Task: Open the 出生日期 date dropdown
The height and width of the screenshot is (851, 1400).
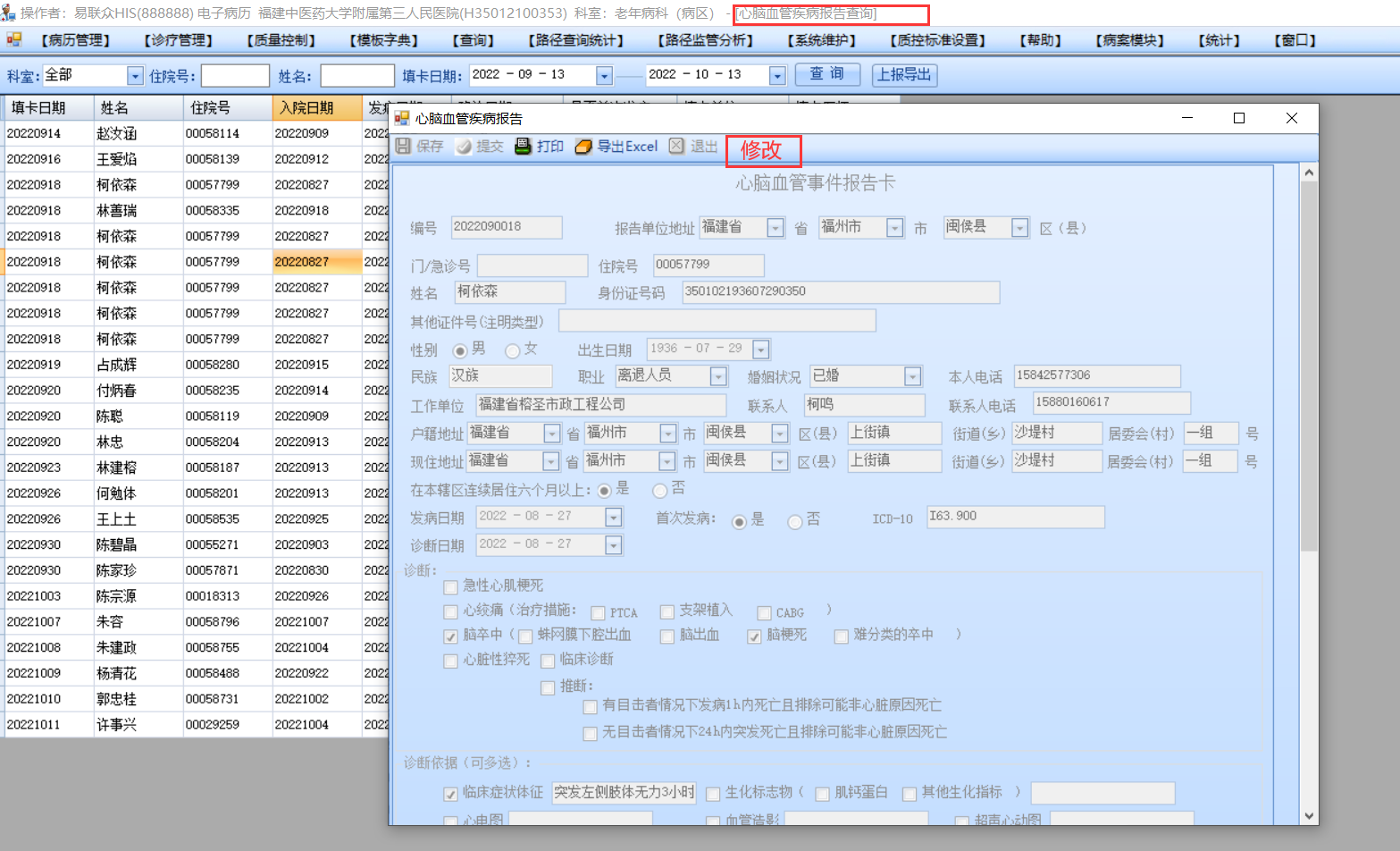Action: (x=761, y=350)
